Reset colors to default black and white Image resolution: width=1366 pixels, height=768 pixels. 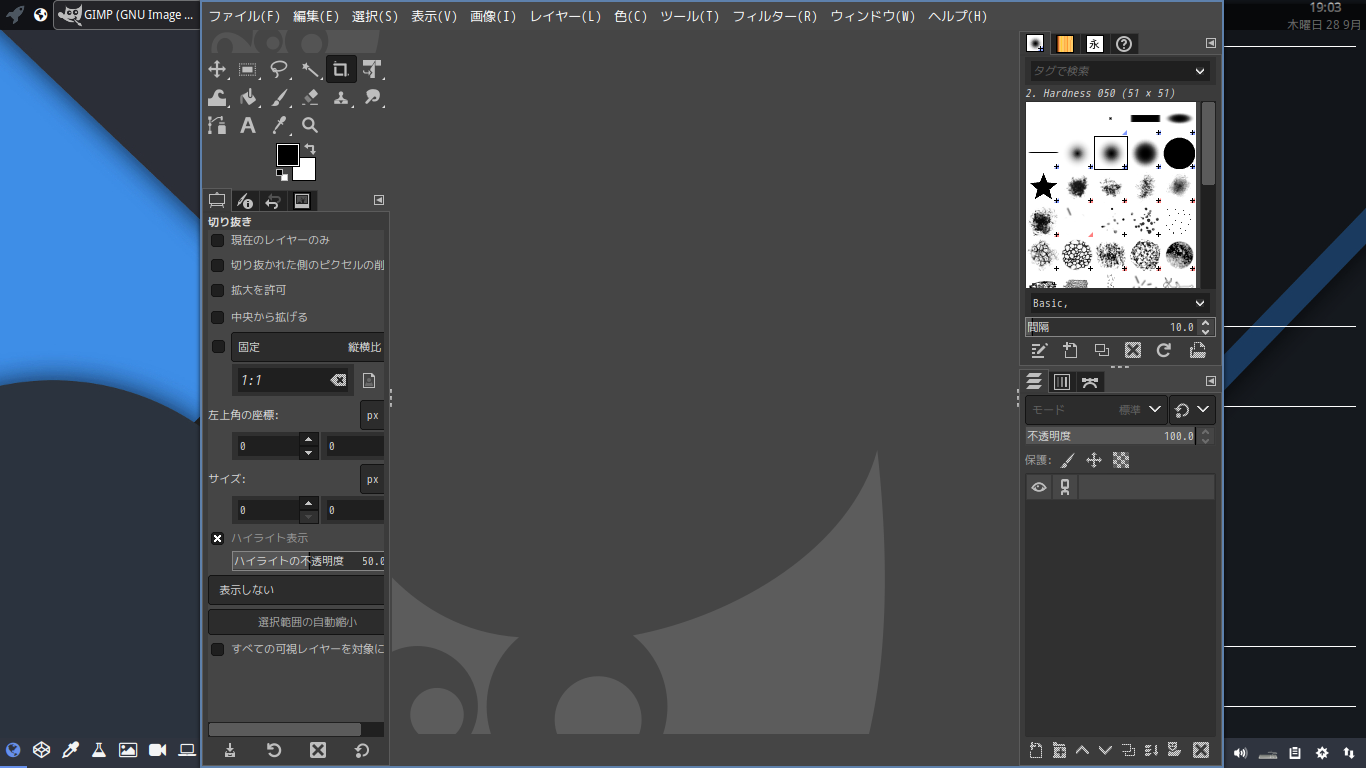(282, 175)
